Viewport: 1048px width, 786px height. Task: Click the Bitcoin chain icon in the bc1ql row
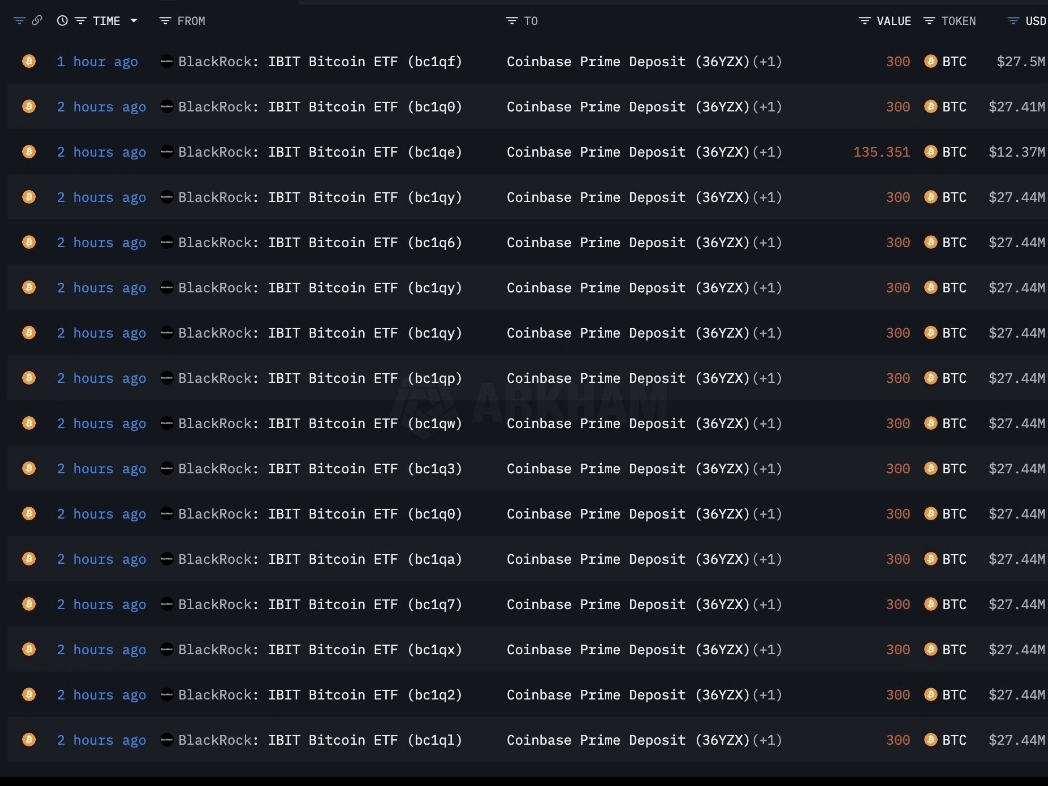29,739
